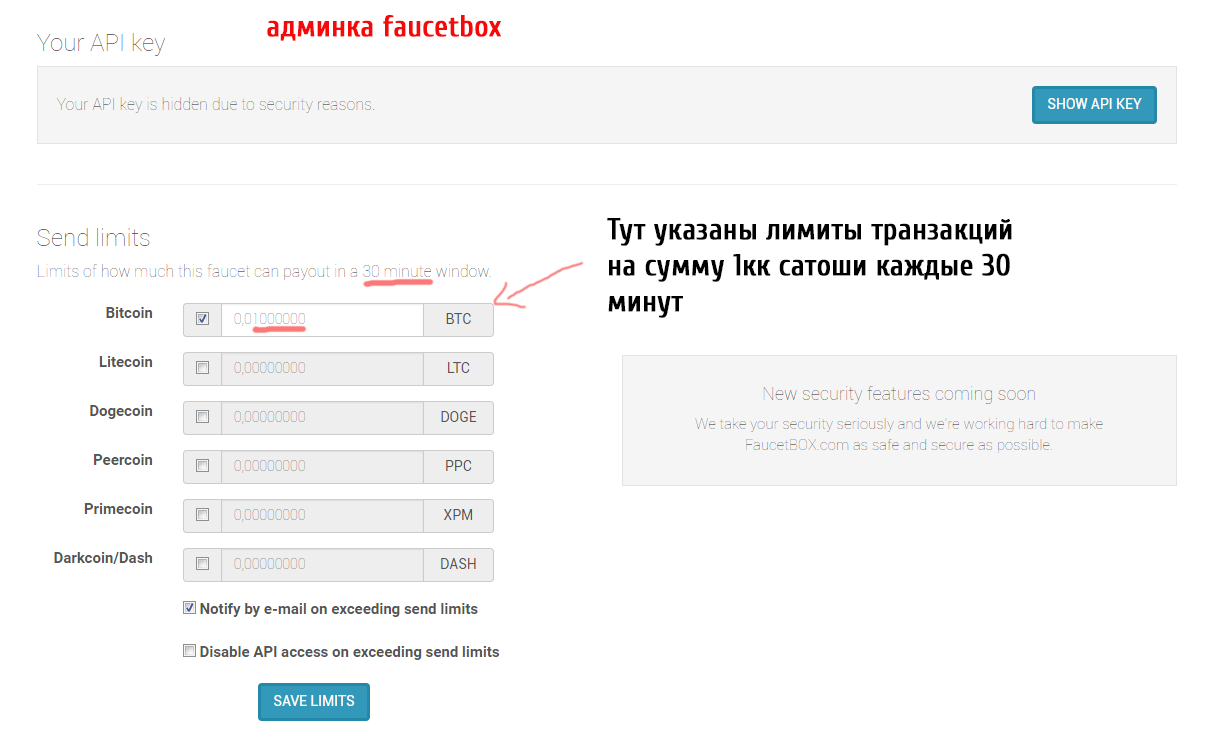The height and width of the screenshot is (749, 1214).
Task: Click the Save Limits button
Action: pos(314,701)
